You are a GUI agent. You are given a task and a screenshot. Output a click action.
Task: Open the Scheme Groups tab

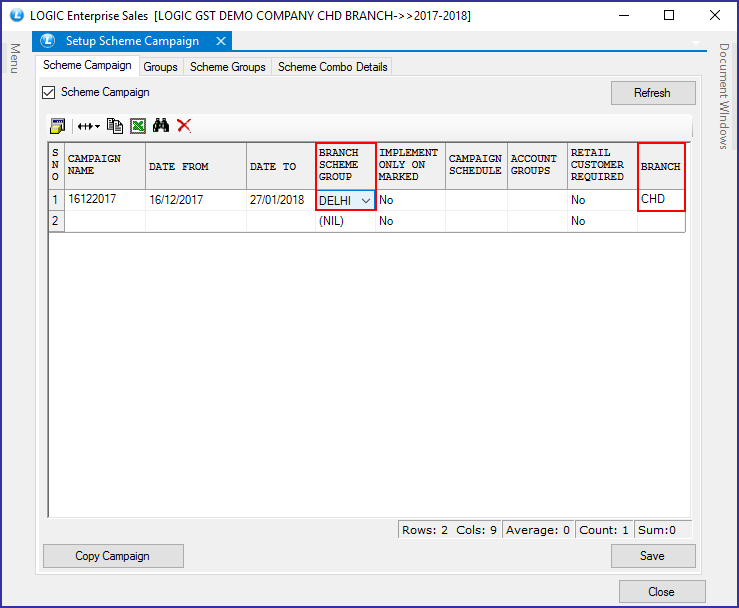228,67
